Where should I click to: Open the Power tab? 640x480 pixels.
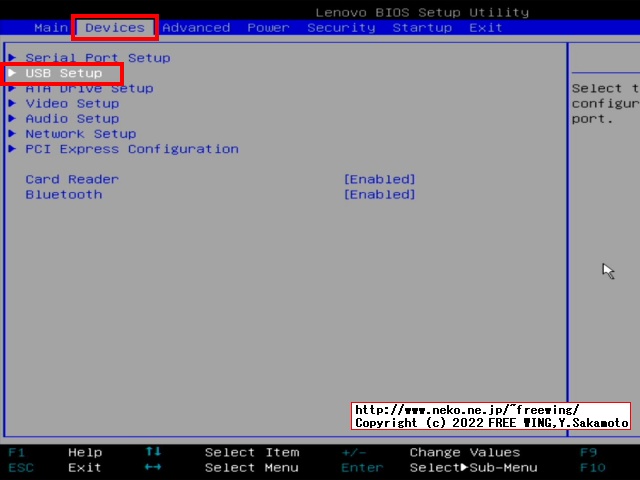coord(268,28)
